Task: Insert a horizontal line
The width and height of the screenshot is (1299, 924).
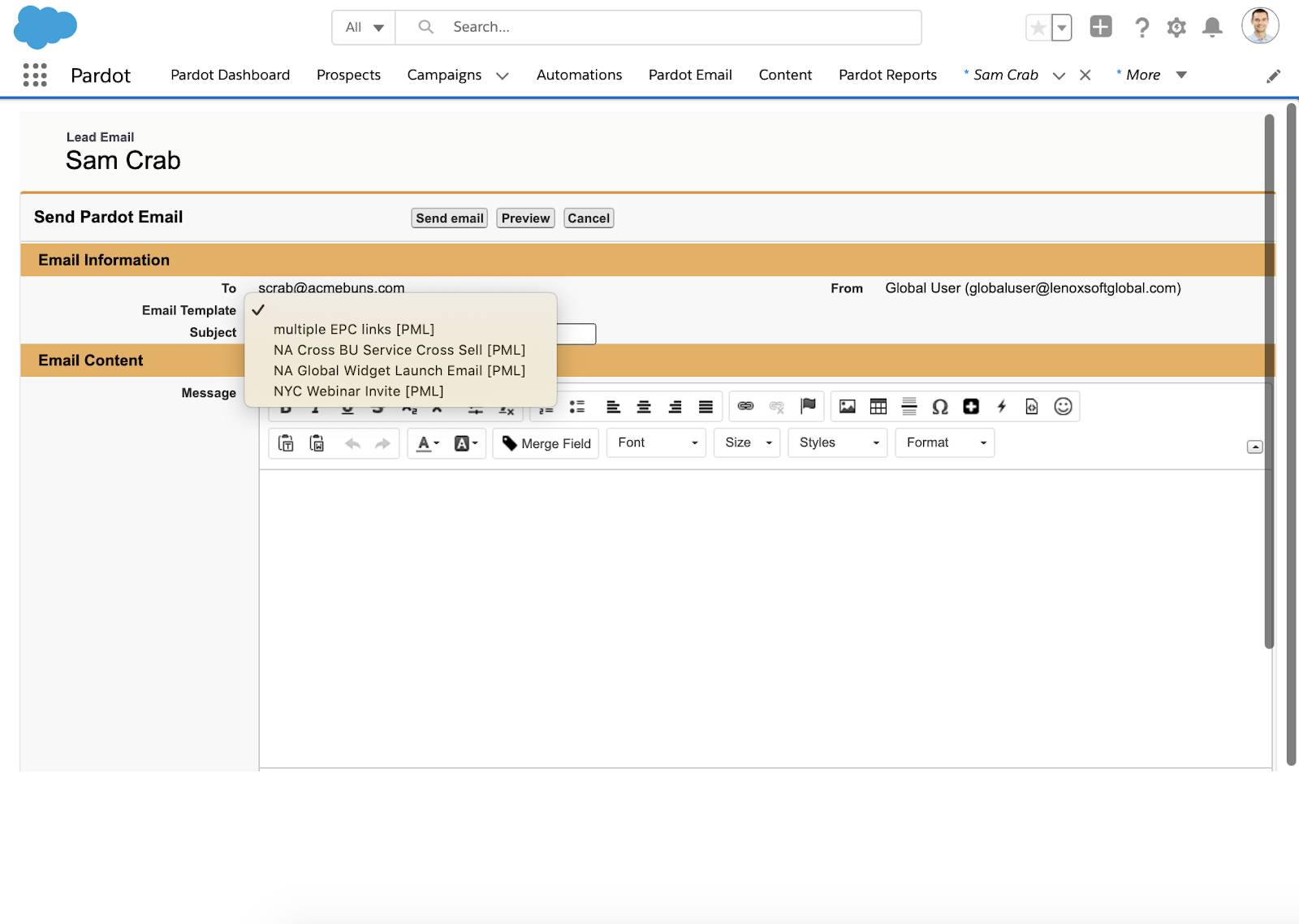Action: [x=909, y=407]
